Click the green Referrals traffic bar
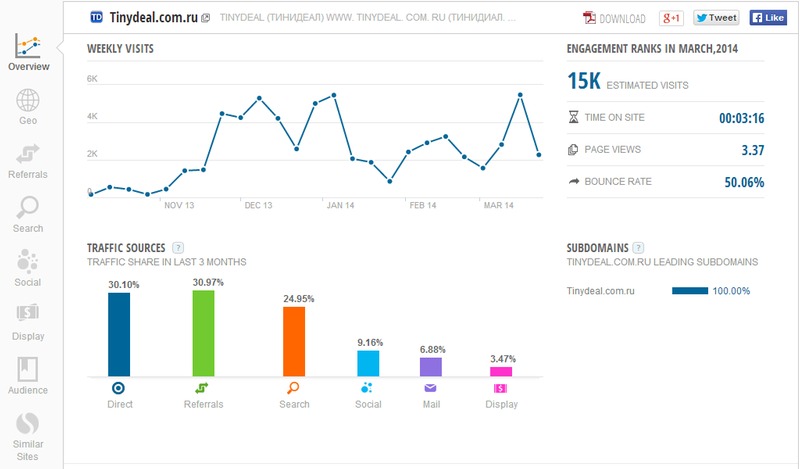This screenshot has width=800, height=469. point(204,333)
